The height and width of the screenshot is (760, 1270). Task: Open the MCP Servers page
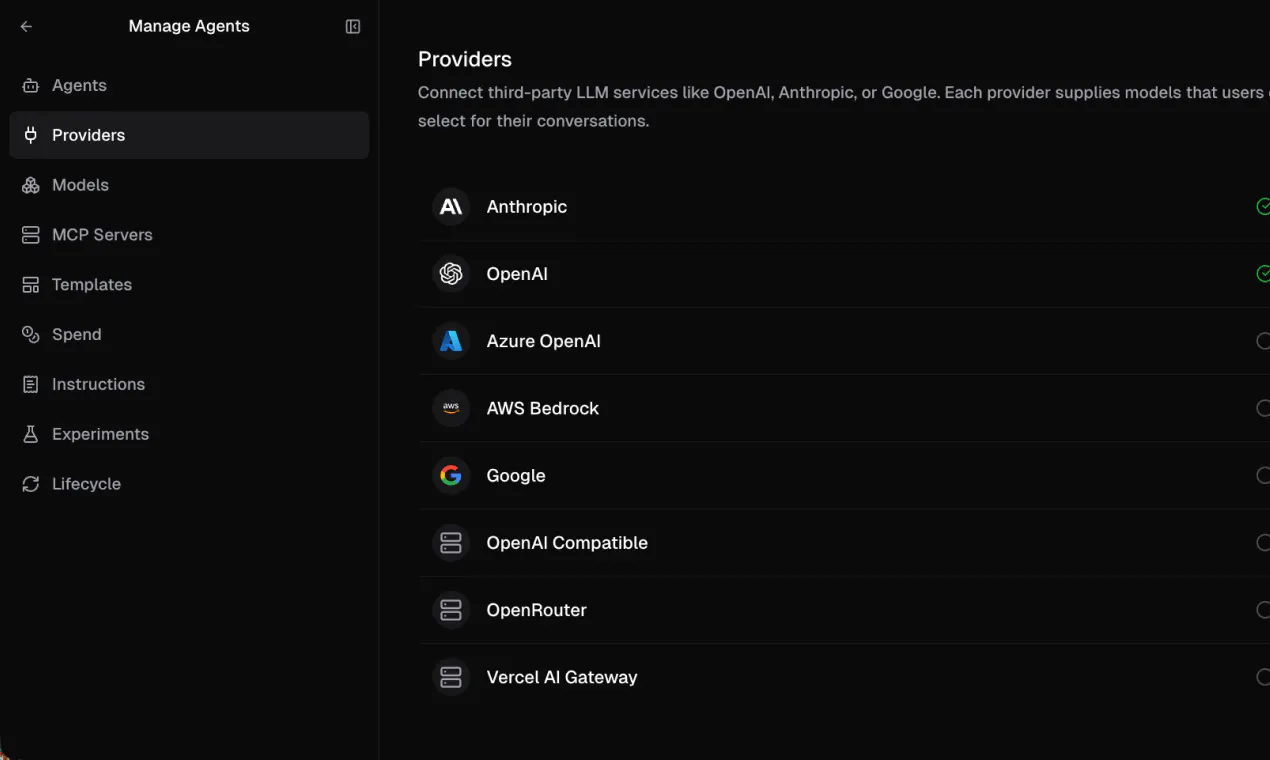pos(189,235)
